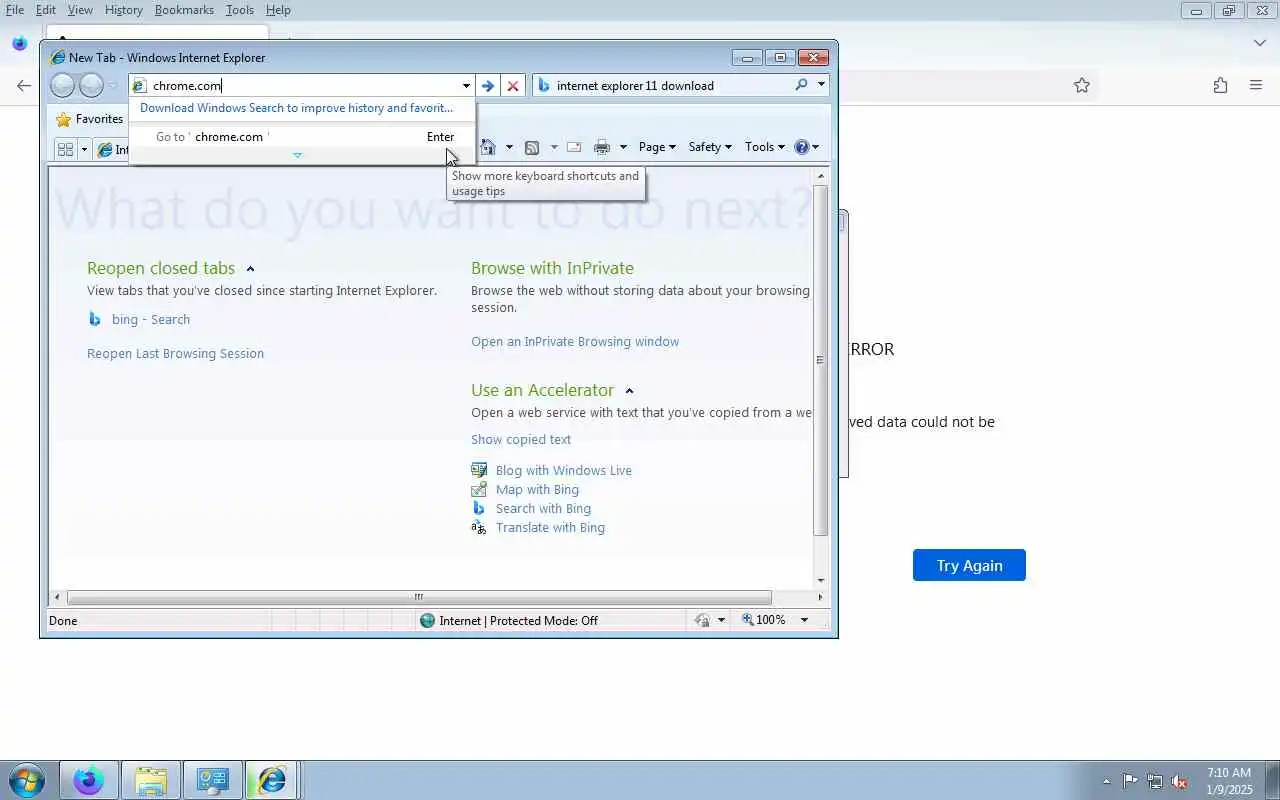
Task: Open the Print dropdown arrow
Action: tap(623, 147)
